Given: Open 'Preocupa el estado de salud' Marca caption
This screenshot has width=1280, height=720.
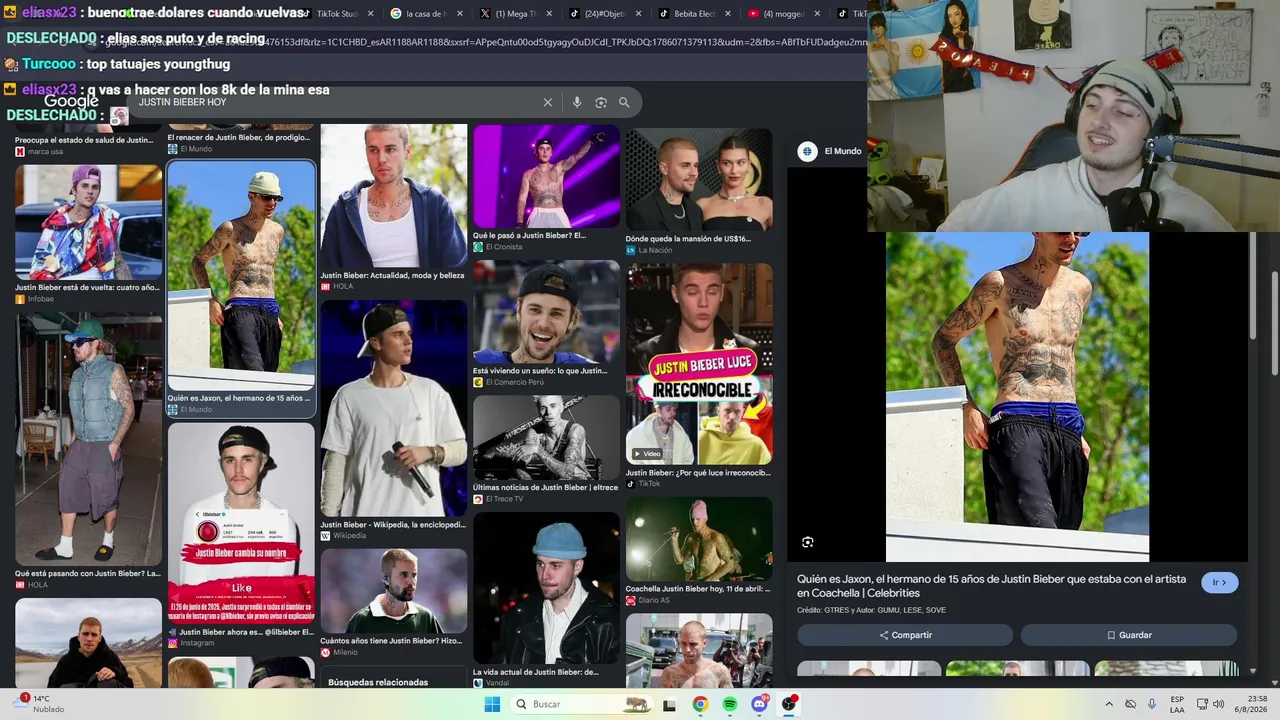Looking at the screenshot, I should (x=84, y=140).
